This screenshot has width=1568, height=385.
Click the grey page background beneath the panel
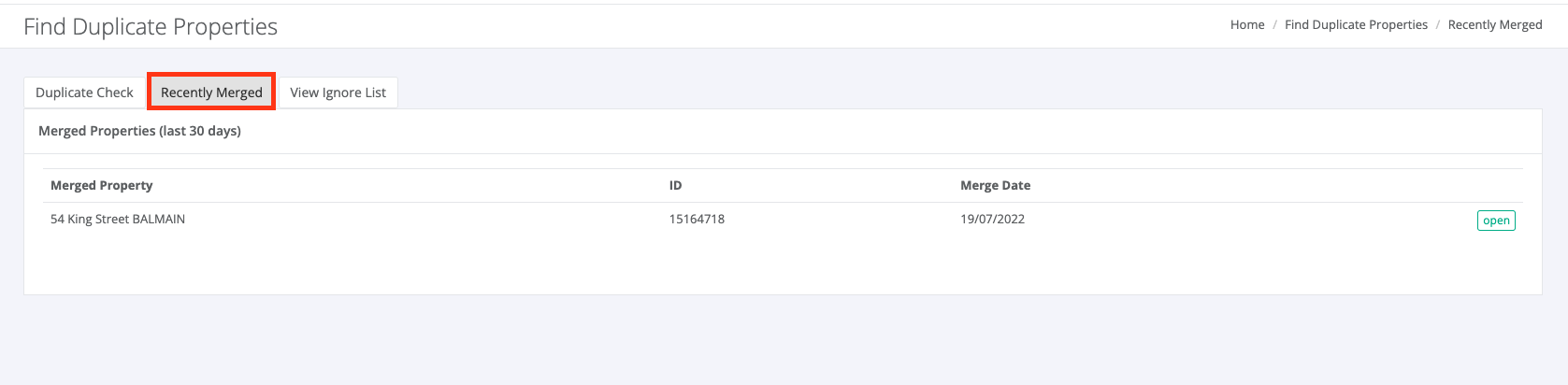tap(784, 340)
